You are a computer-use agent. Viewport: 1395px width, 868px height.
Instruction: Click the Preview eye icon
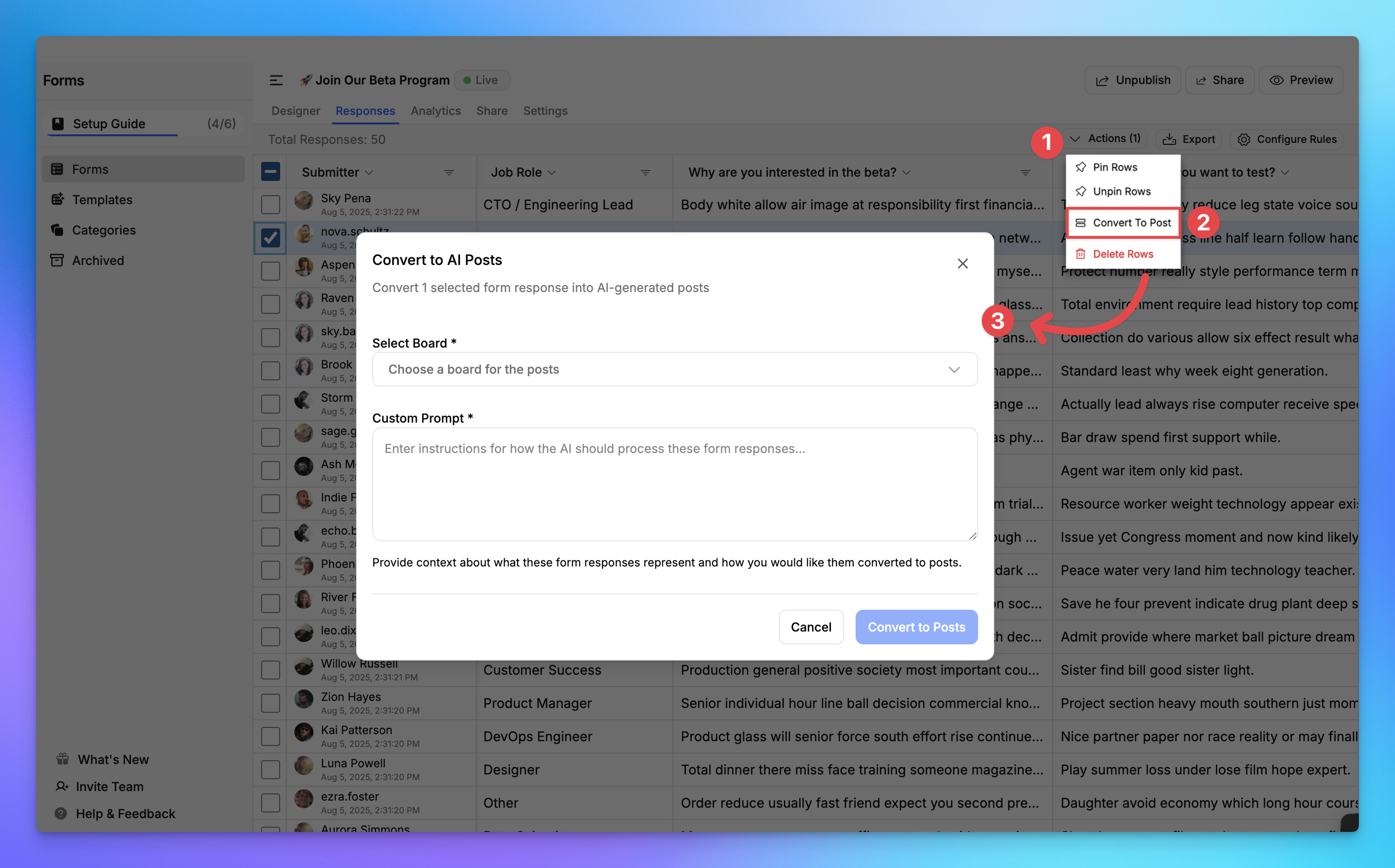[x=1277, y=80]
